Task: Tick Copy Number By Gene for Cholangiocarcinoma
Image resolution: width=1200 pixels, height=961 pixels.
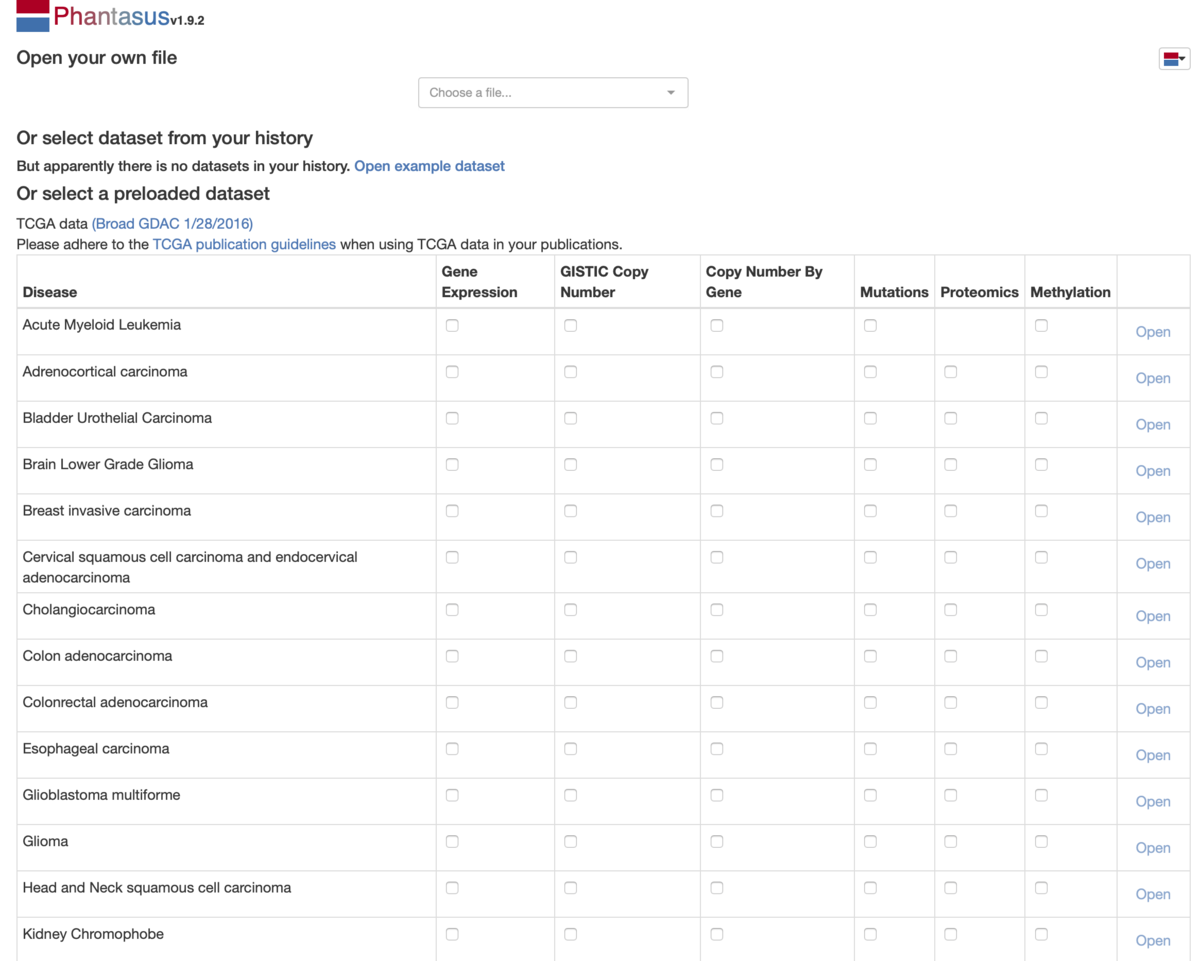Action: tap(717, 610)
